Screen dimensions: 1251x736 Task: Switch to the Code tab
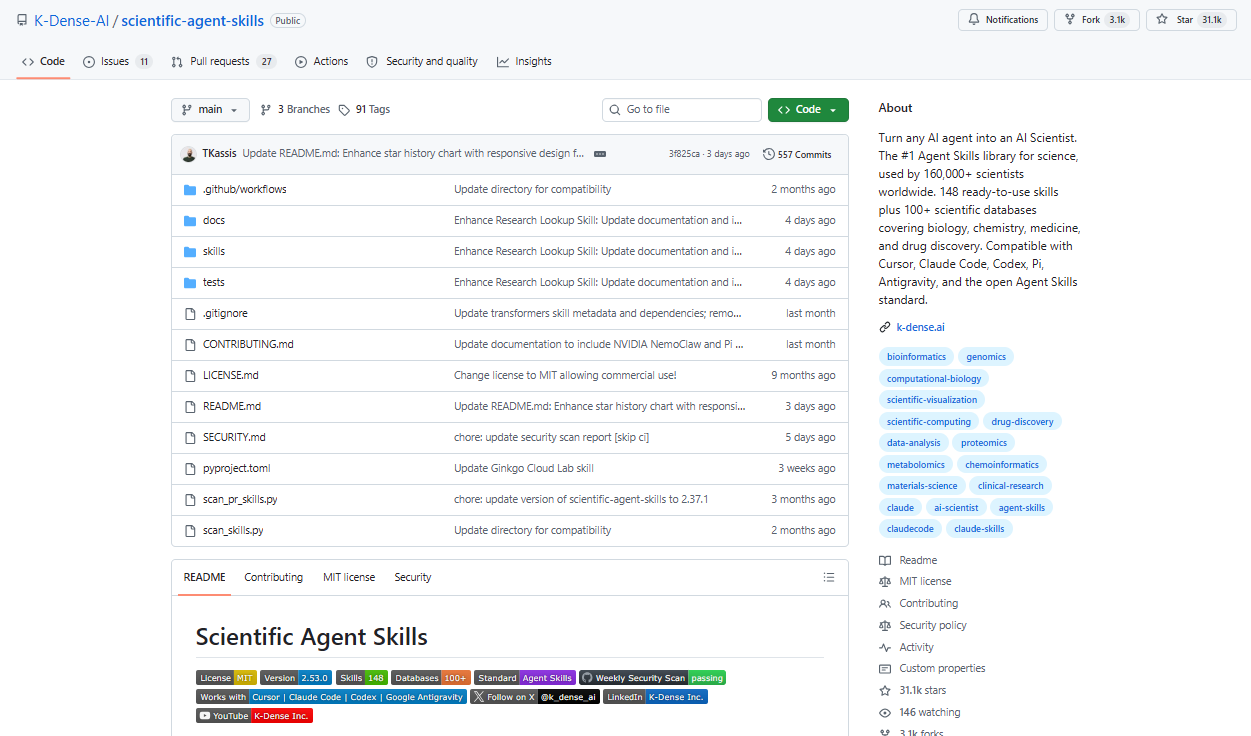pyautogui.click(x=43, y=61)
